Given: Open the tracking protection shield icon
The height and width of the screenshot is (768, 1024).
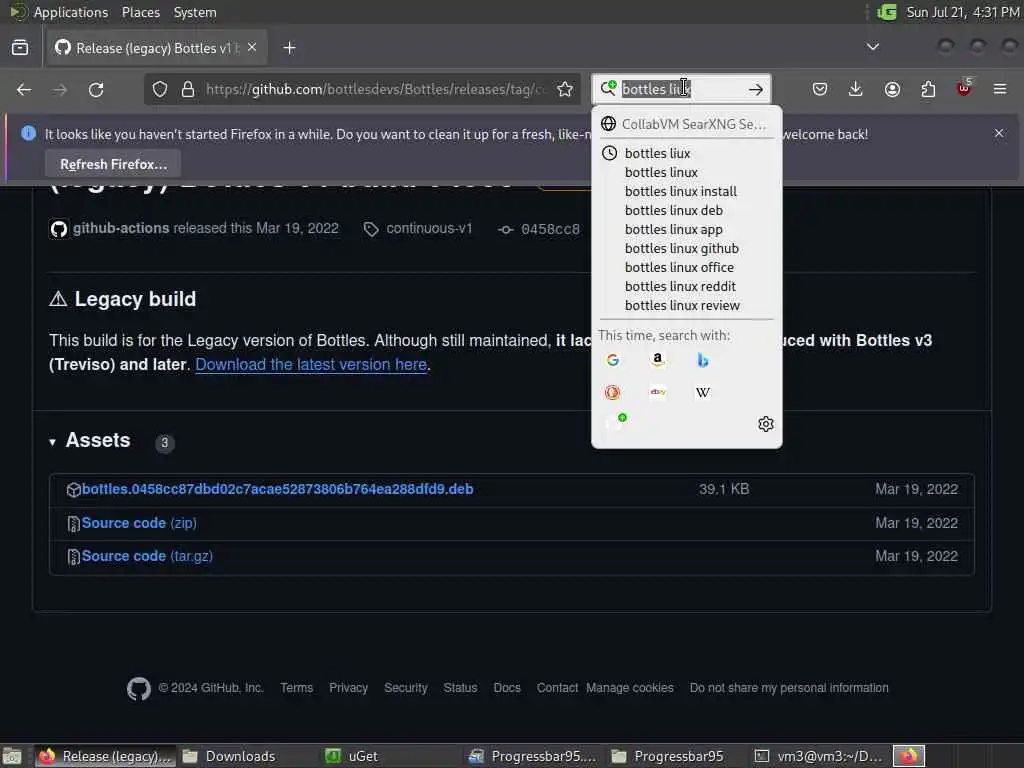Looking at the screenshot, I should click(160, 89).
